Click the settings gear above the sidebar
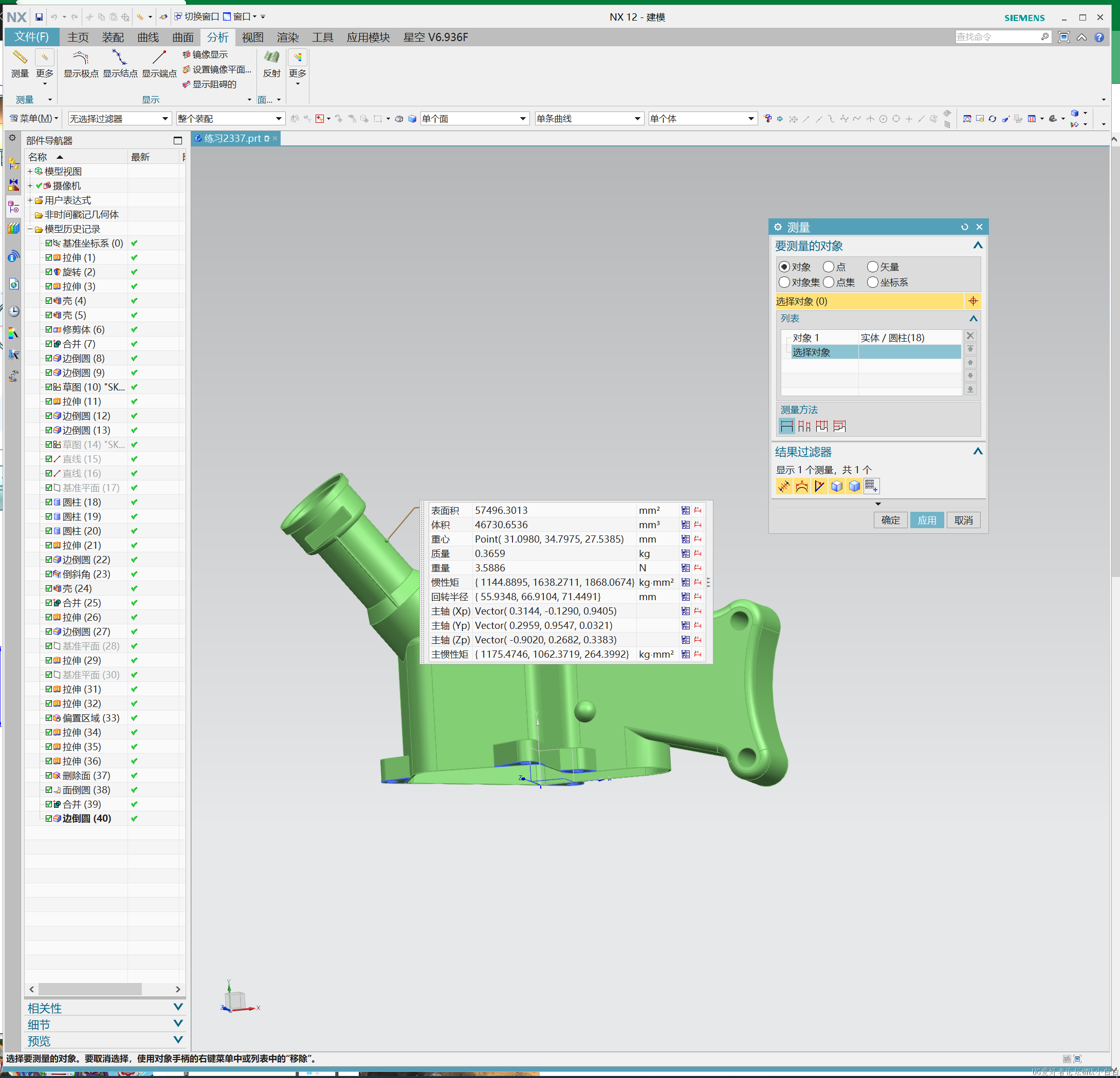1120x1078 pixels. click(x=12, y=138)
